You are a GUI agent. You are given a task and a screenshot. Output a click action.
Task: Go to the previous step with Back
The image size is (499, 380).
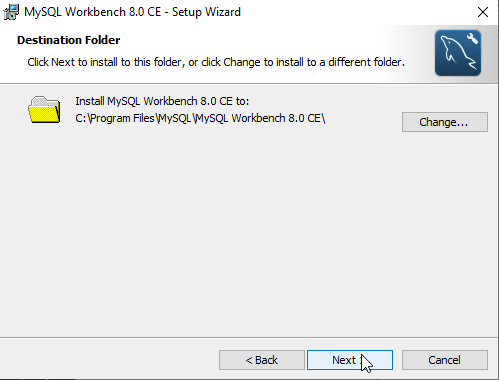tap(262, 360)
